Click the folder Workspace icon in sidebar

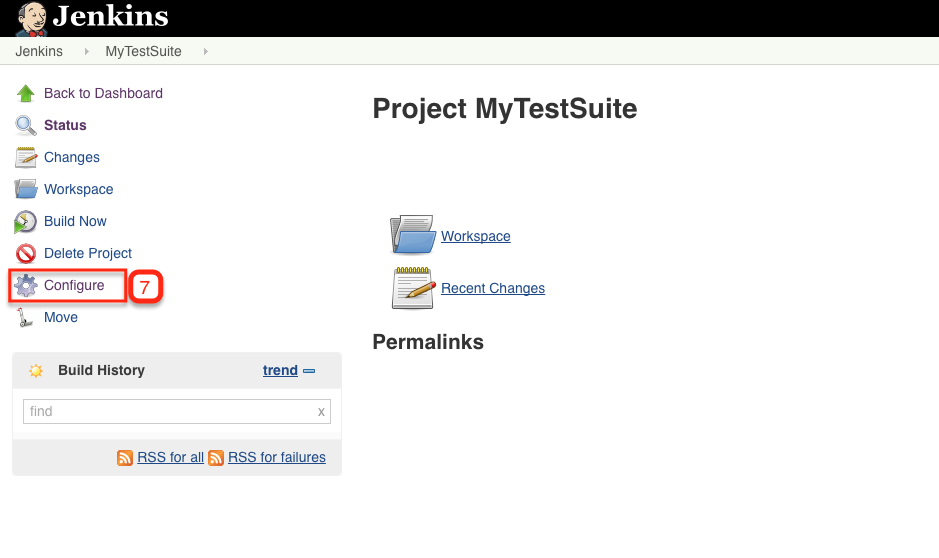[x=26, y=189]
